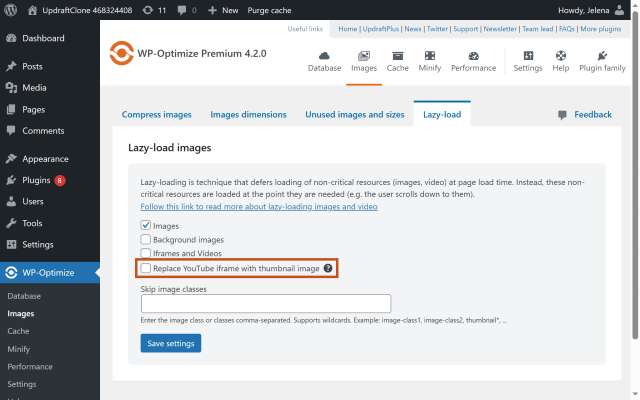Click the Comments icon in sidebar
640x400 pixels.
point(11,131)
